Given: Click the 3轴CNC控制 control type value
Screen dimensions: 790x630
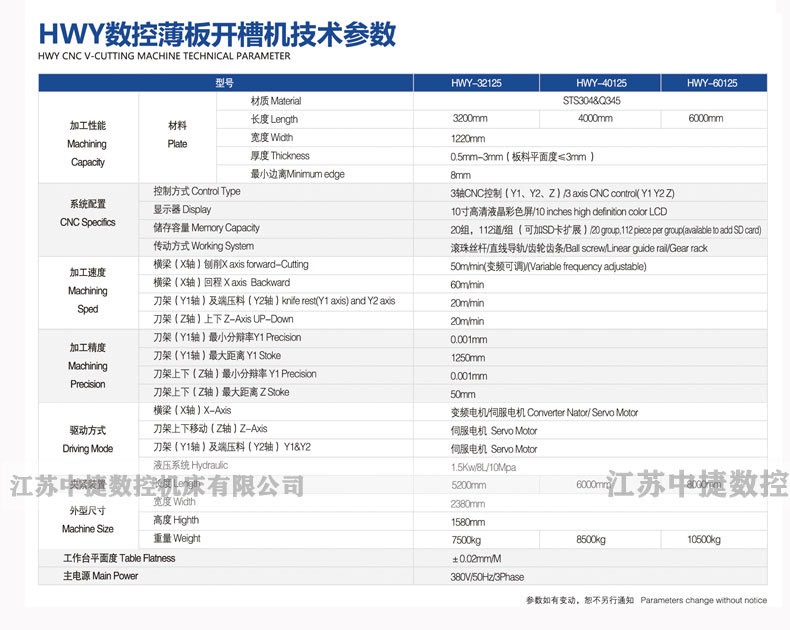Looking at the screenshot, I should (562, 194).
